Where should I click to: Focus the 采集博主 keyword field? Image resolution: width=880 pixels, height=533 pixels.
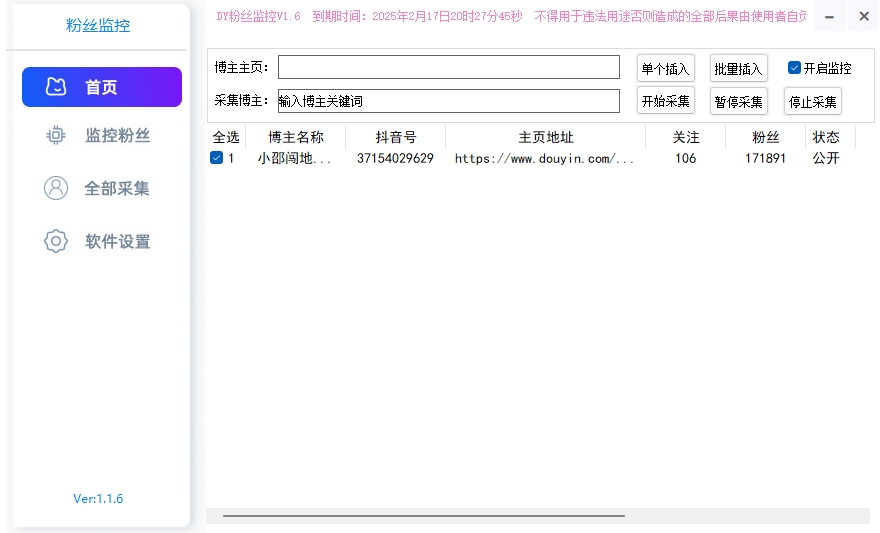448,101
